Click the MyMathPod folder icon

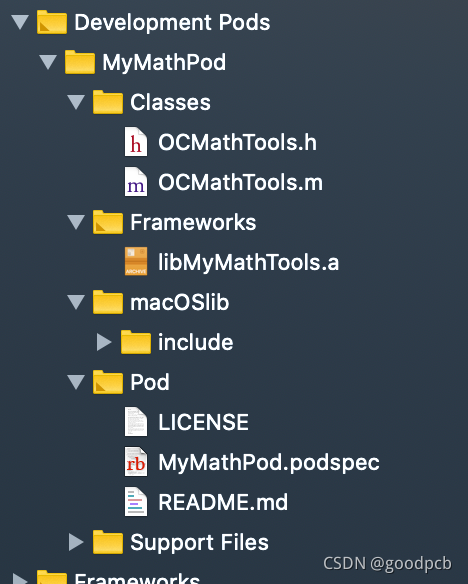(80, 62)
